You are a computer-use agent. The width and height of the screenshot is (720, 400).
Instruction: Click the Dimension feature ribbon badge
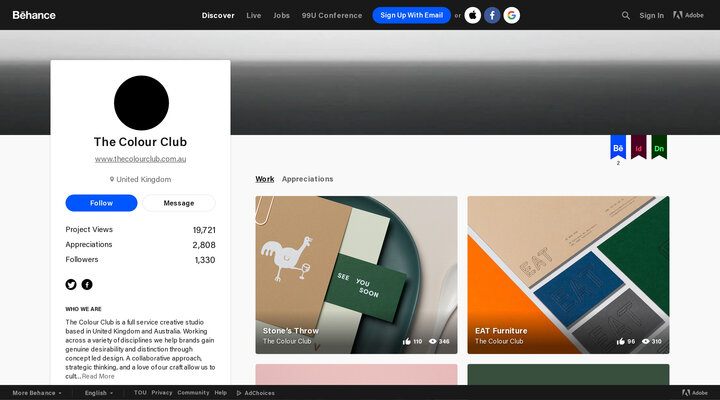click(x=659, y=147)
